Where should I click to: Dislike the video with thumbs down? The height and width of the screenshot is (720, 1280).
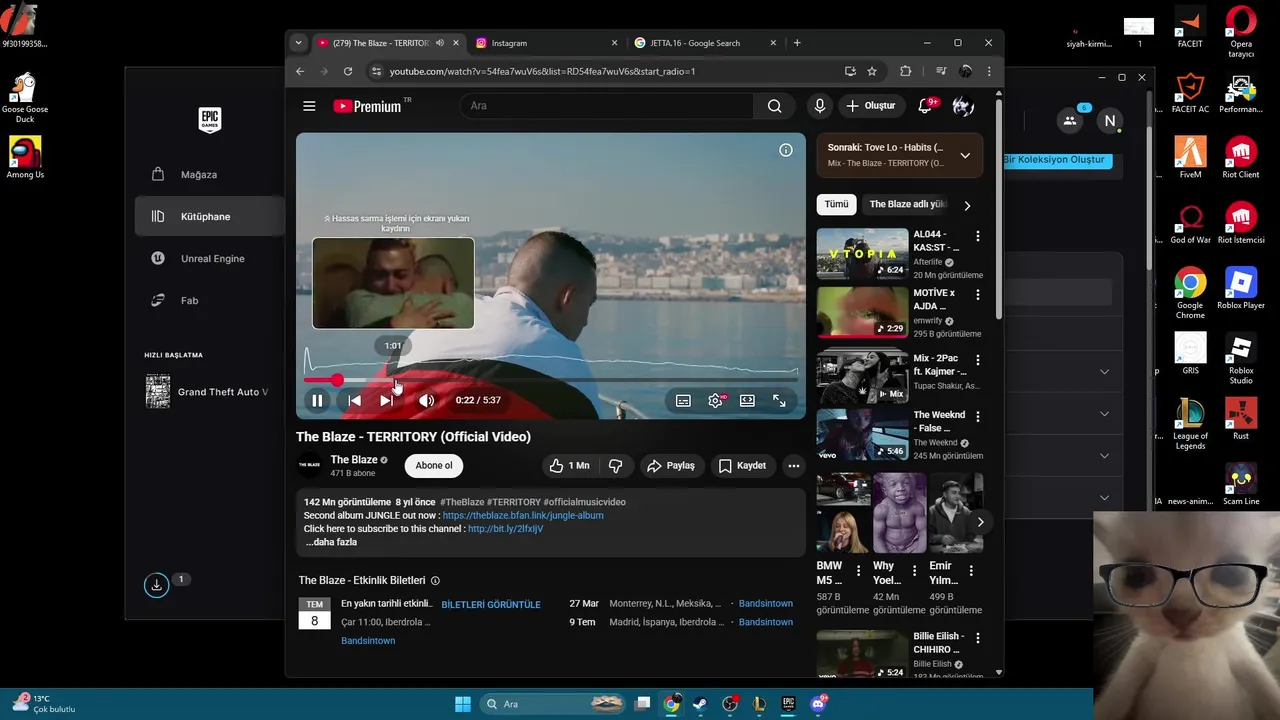616,465
